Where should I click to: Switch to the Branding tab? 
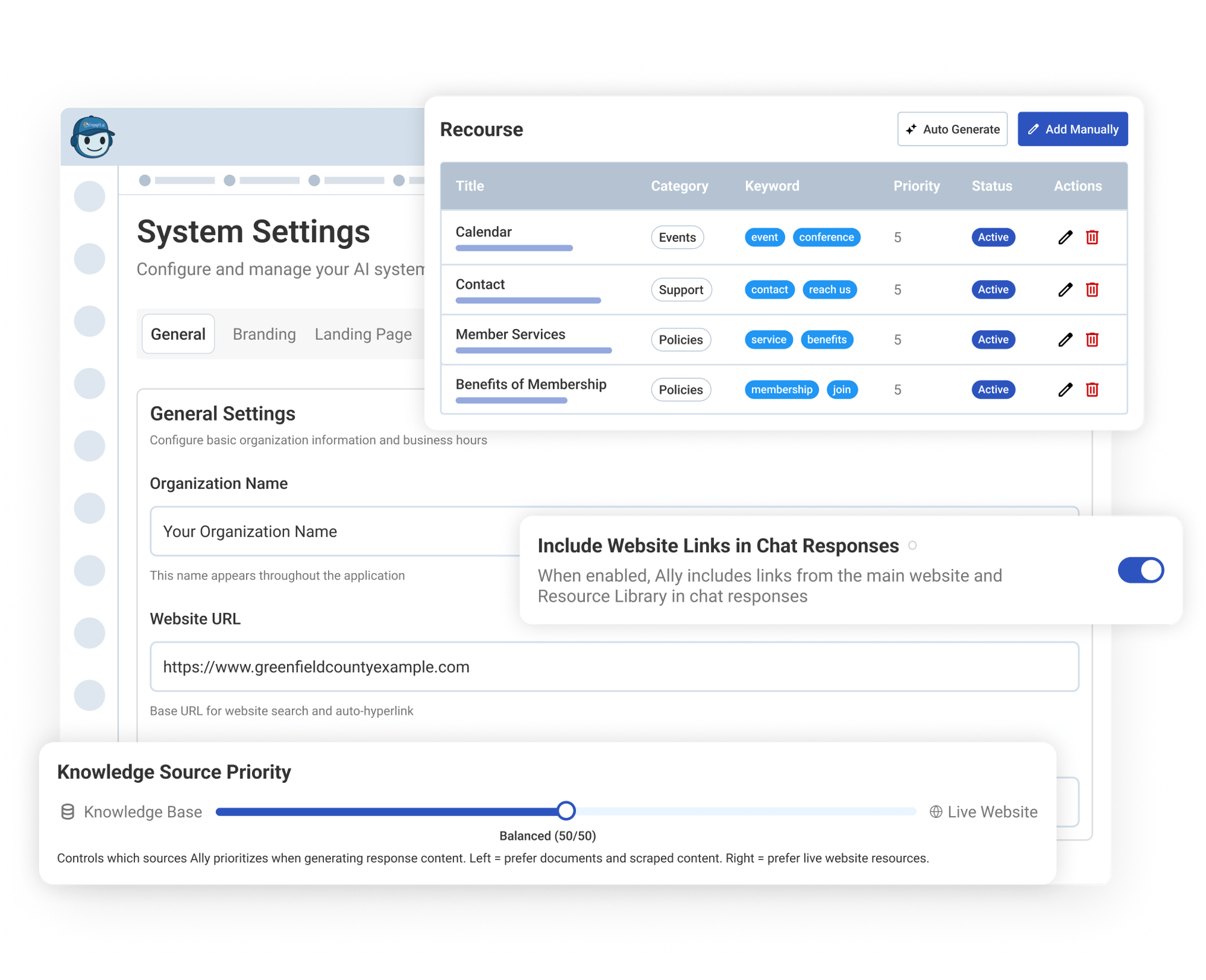264,334
